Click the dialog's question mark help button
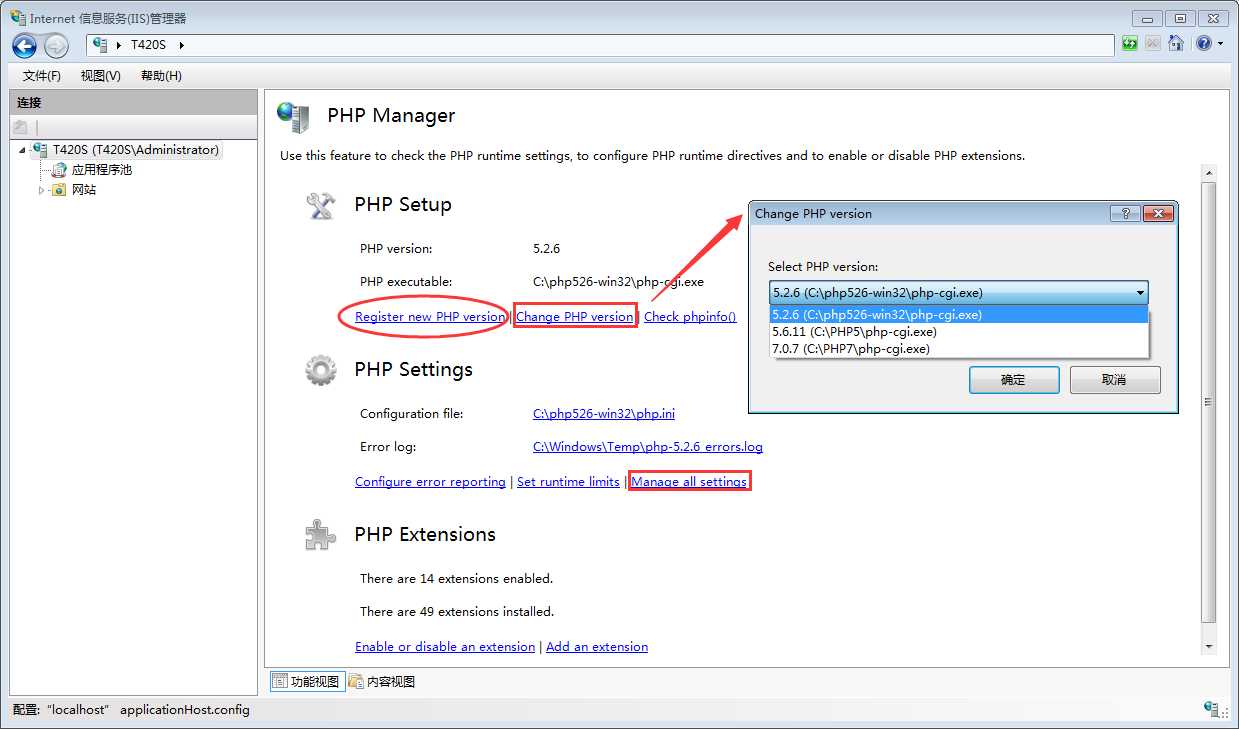The height and width of the screenshot is (729, 1239). (1125, 214)
